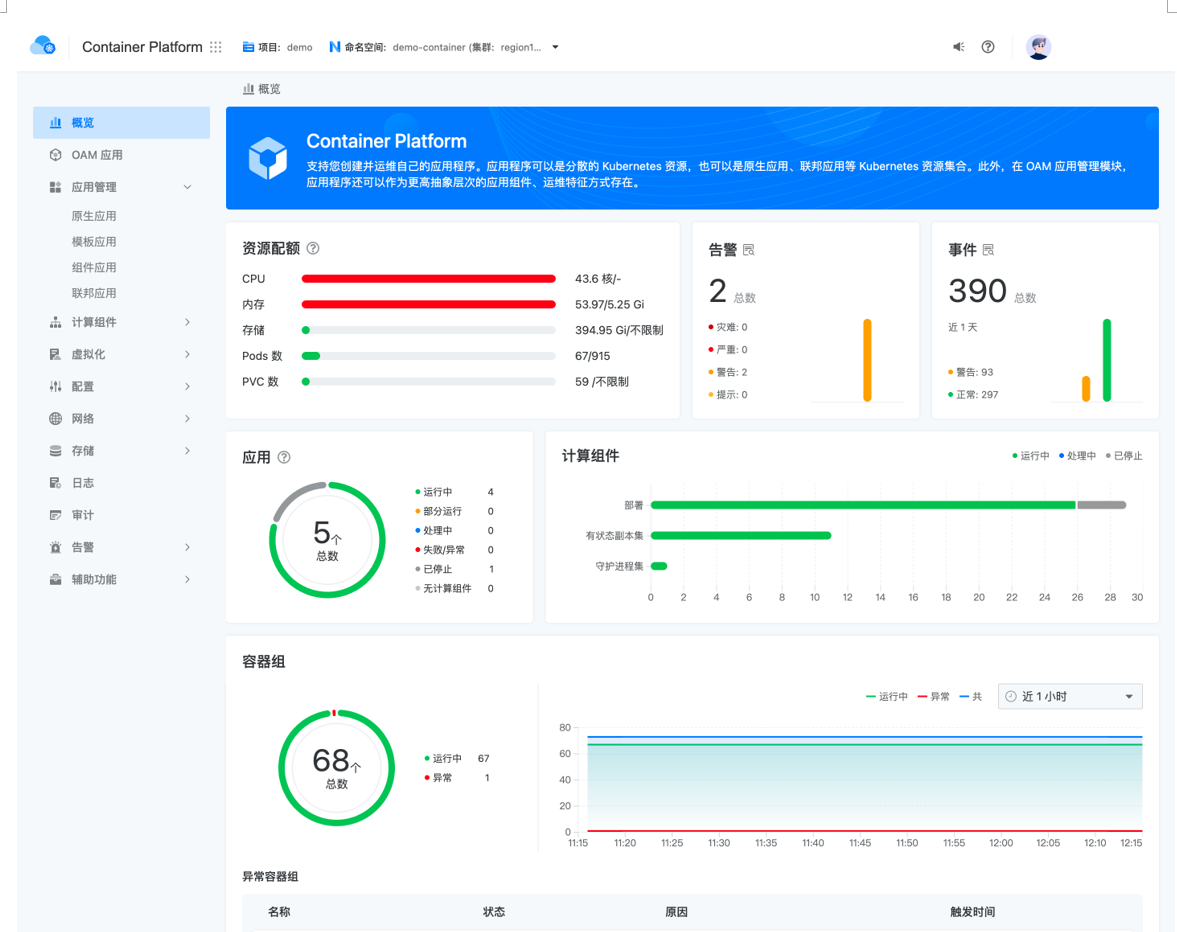Image resolution: width=1177 pixels, height=932 pixels.
Task: Open the 近 1 小时 time range dropdown
Action: click(1069, 696)
